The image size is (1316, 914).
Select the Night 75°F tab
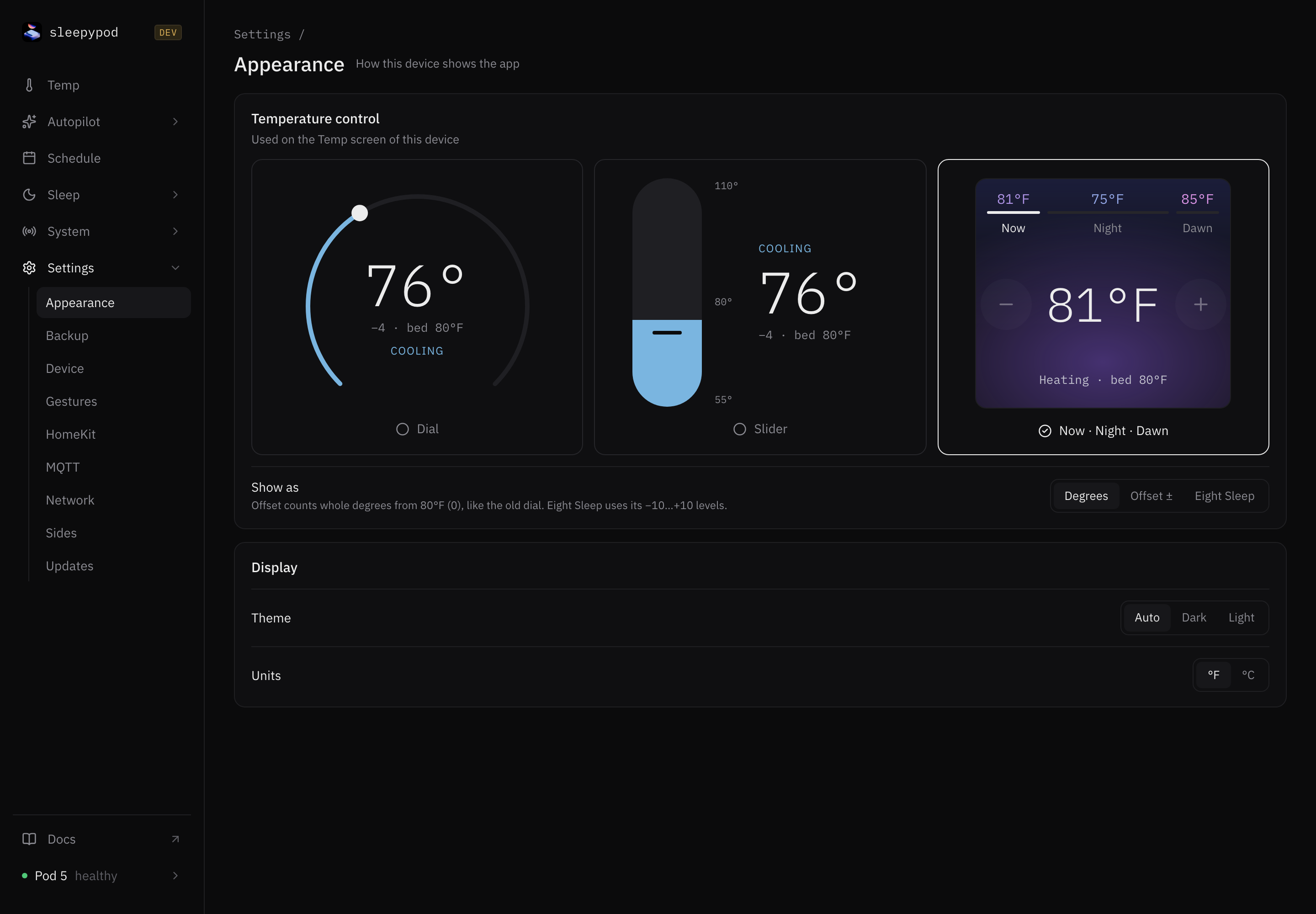pos(1107,213)
